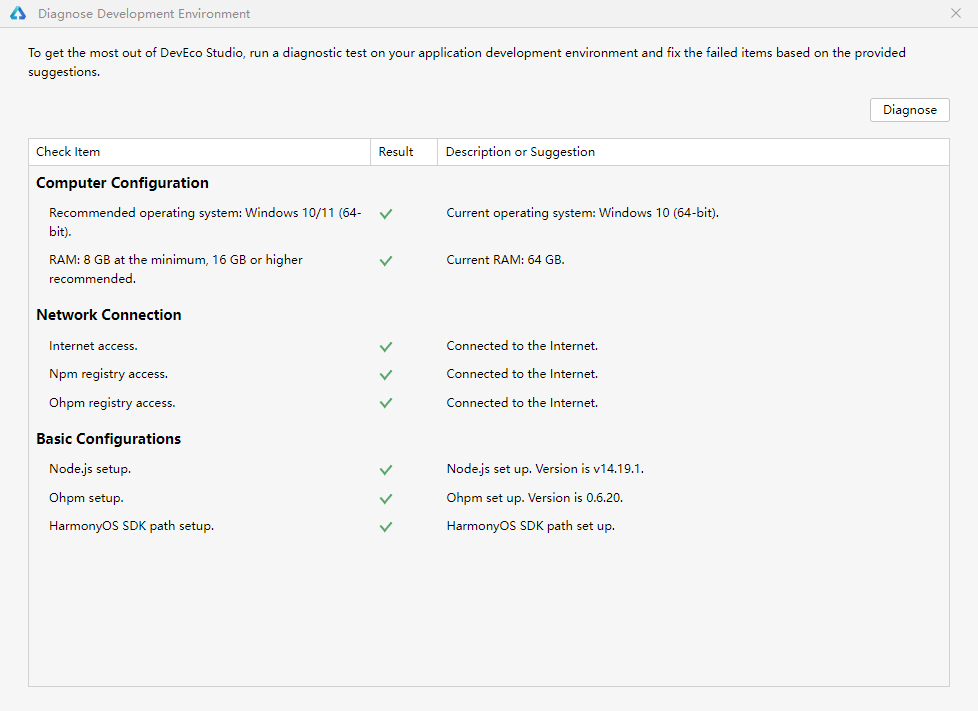The image size is (978, 711).
Task: Select the RAM minimum requirement row text
Action: tap(176, 269)
